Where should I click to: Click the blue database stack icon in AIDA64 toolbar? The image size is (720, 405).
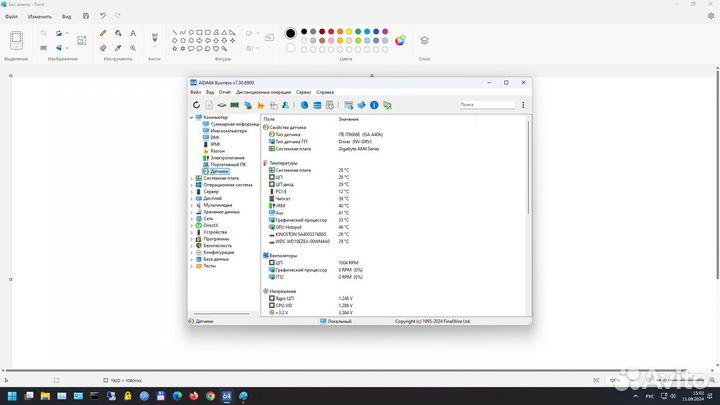click(317, 105)
